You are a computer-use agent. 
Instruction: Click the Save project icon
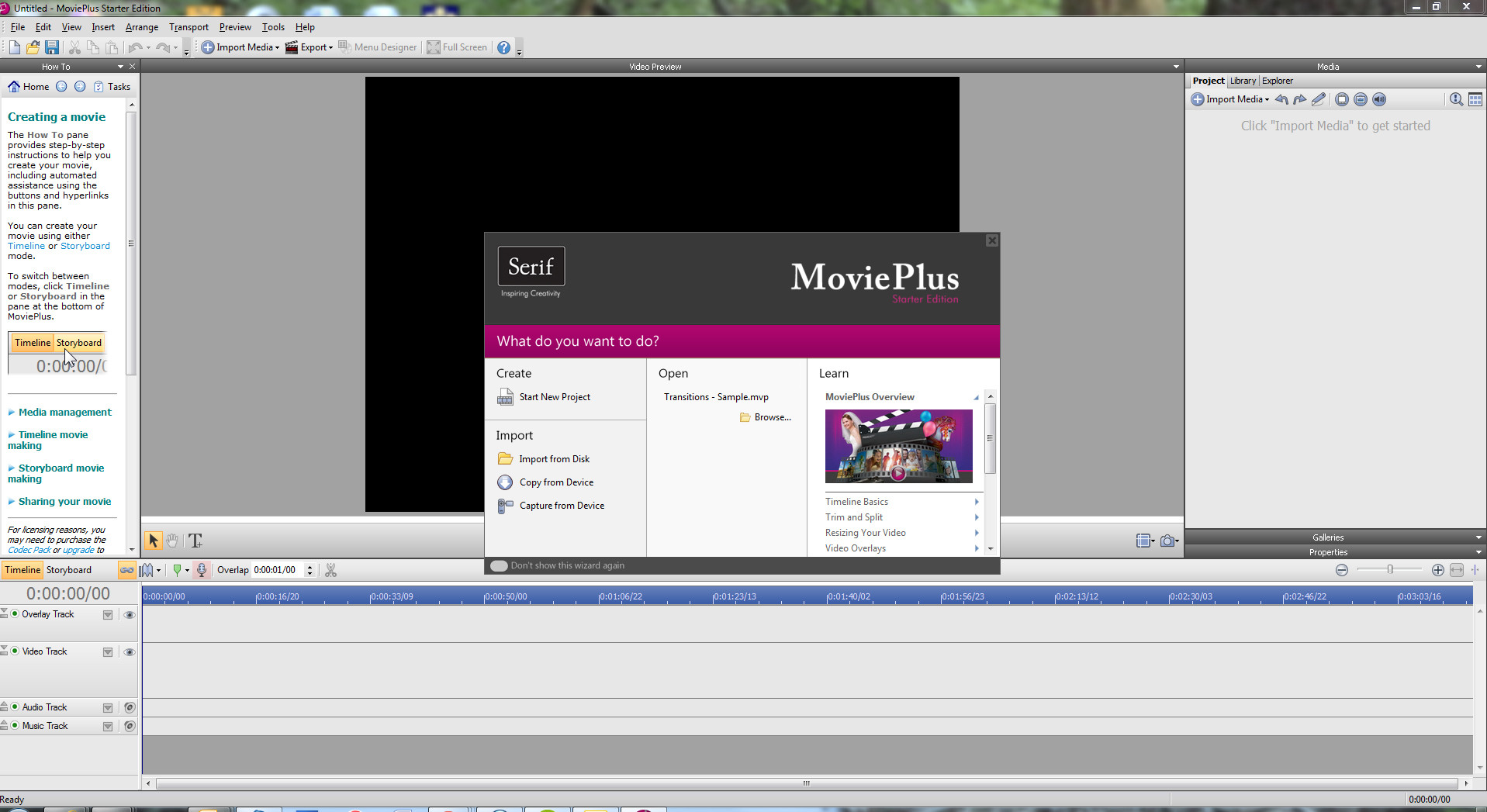click(52, 47)
